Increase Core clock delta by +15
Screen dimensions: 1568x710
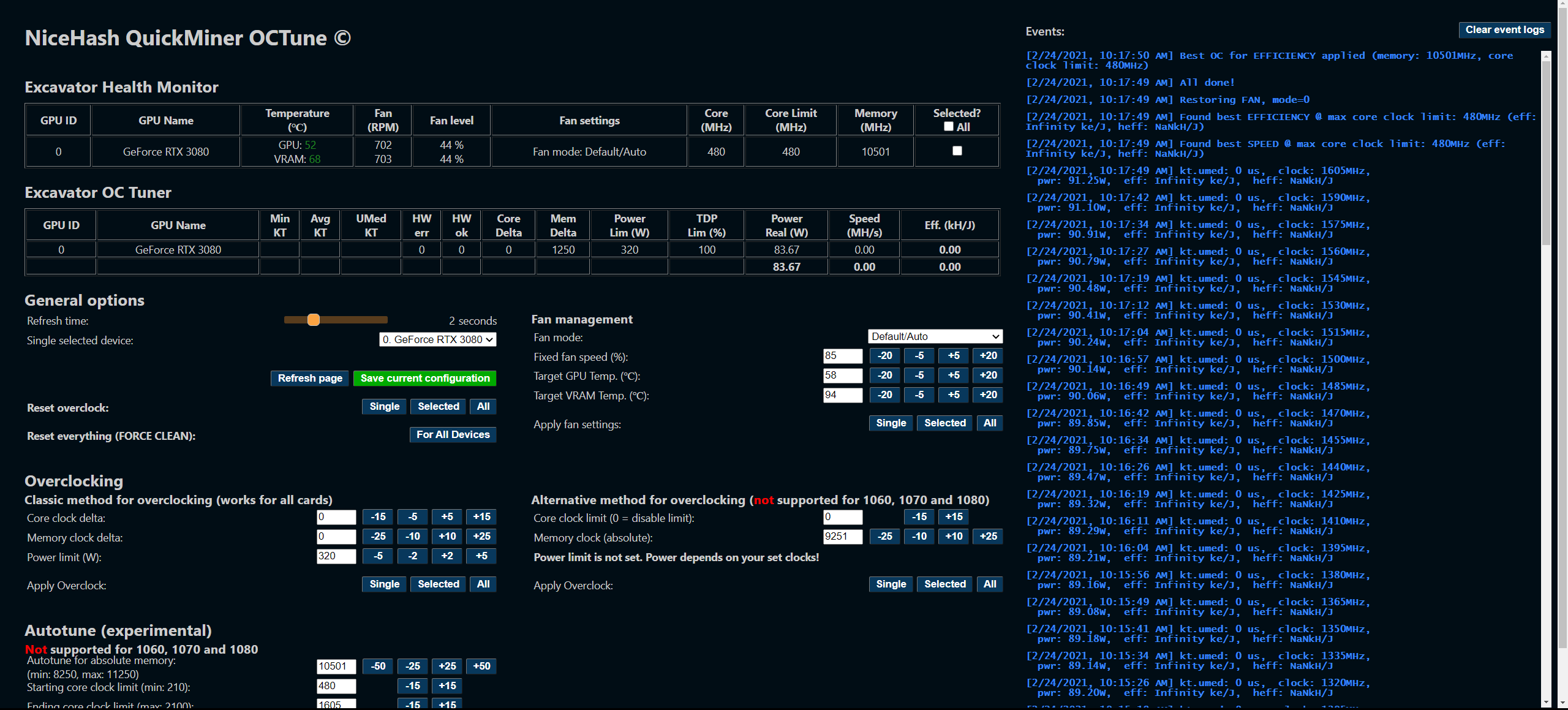click(481, 516)
